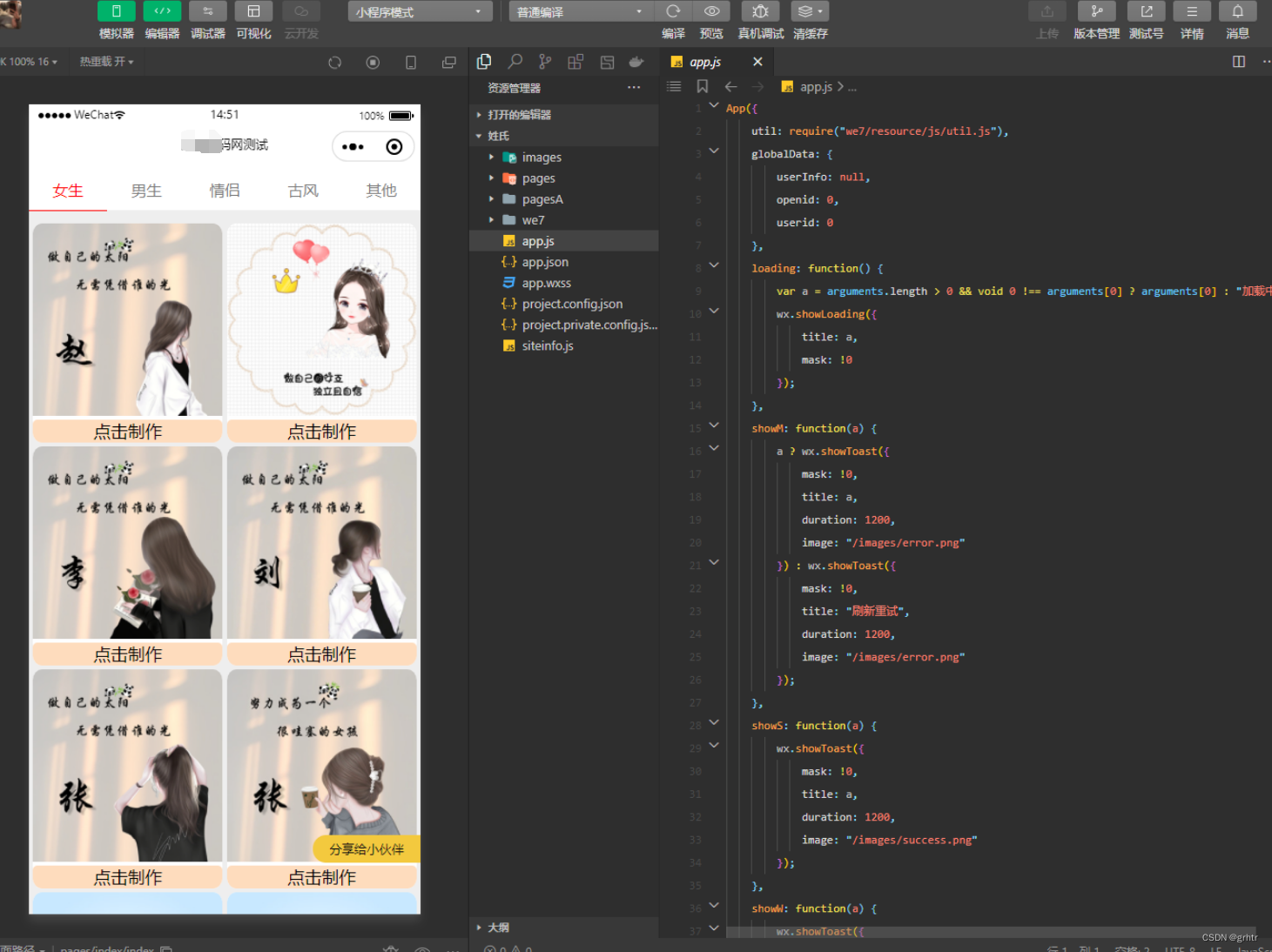This screenshot has height=952, width=1272.
Task: Click the simulator refresh icon
Action: [x=334, y=63]
